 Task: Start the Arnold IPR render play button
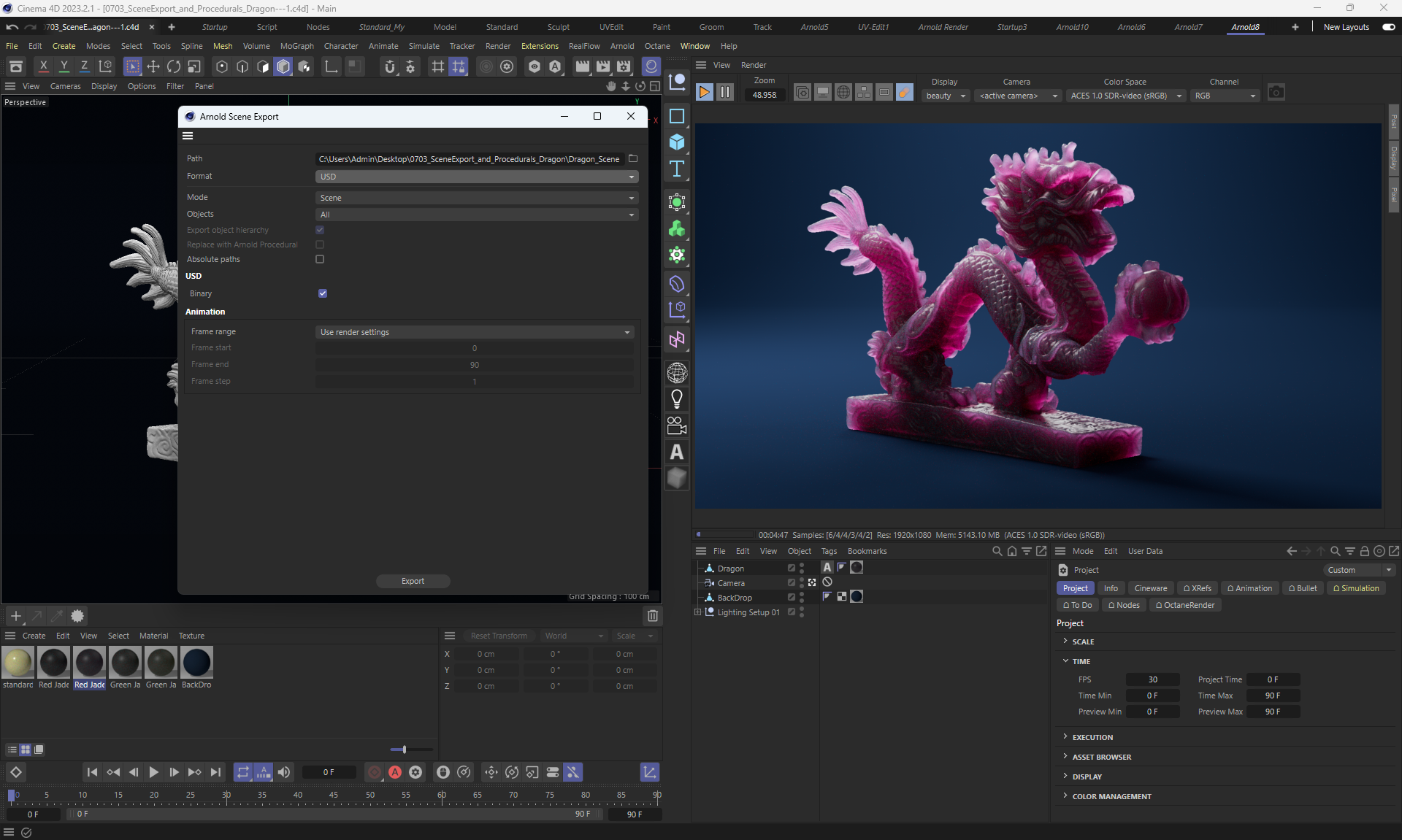pos(704,93)
